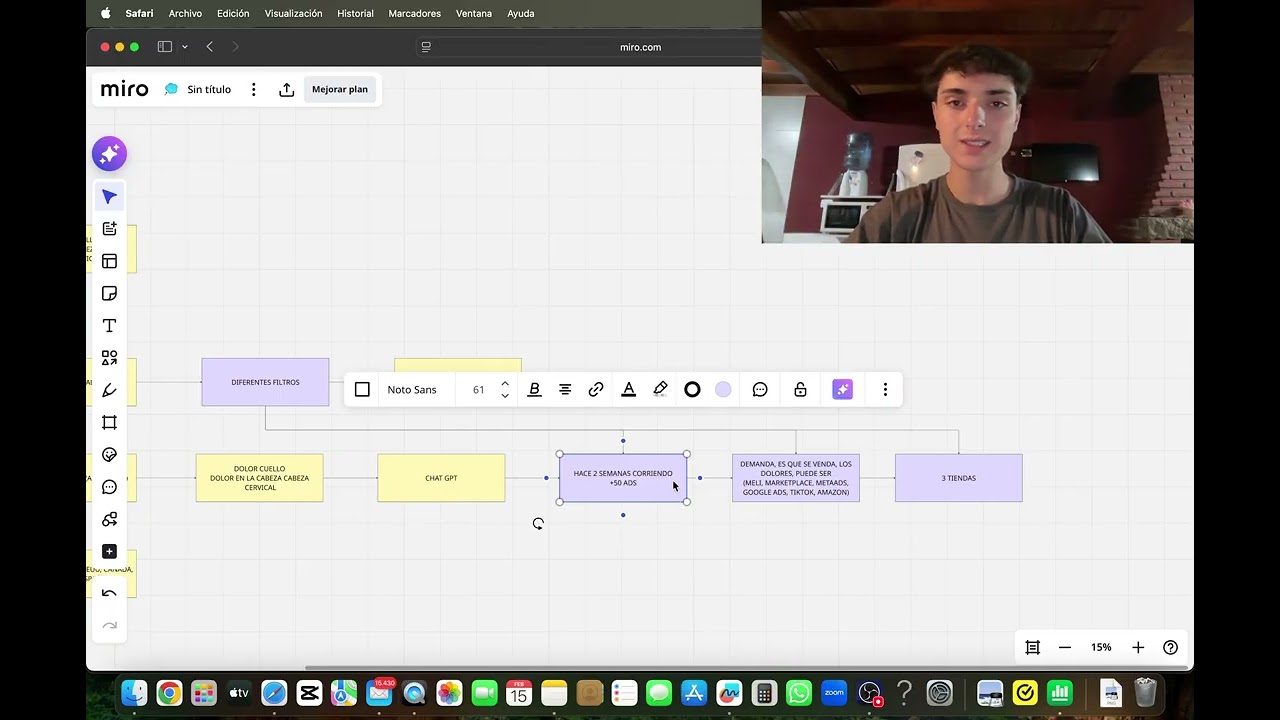Screen dimensions: 1280x720
Task: Open fill color lavender swatch
Action: (x=723, y=390)
